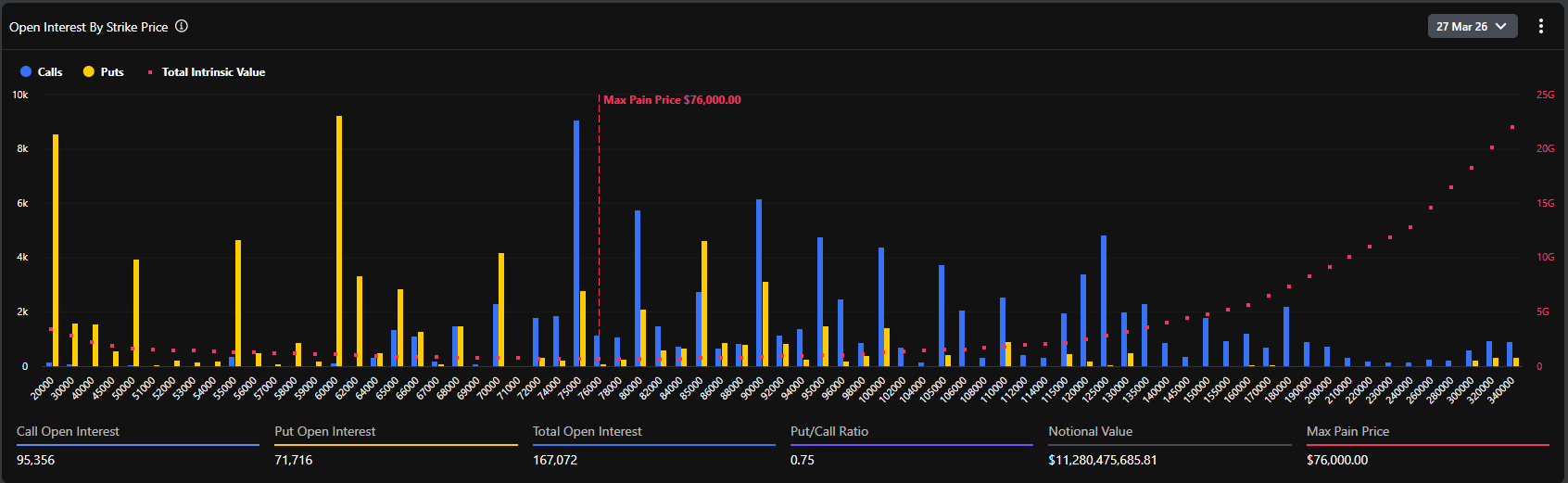Click the Max Pain Price summary card

(x=1428, y=446)
